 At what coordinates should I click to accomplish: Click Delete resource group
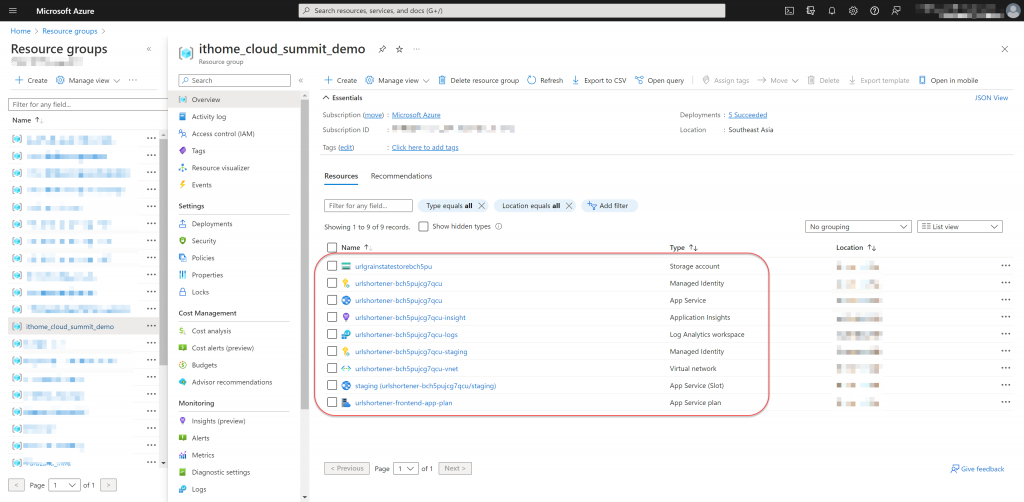[x=478, y=80]
